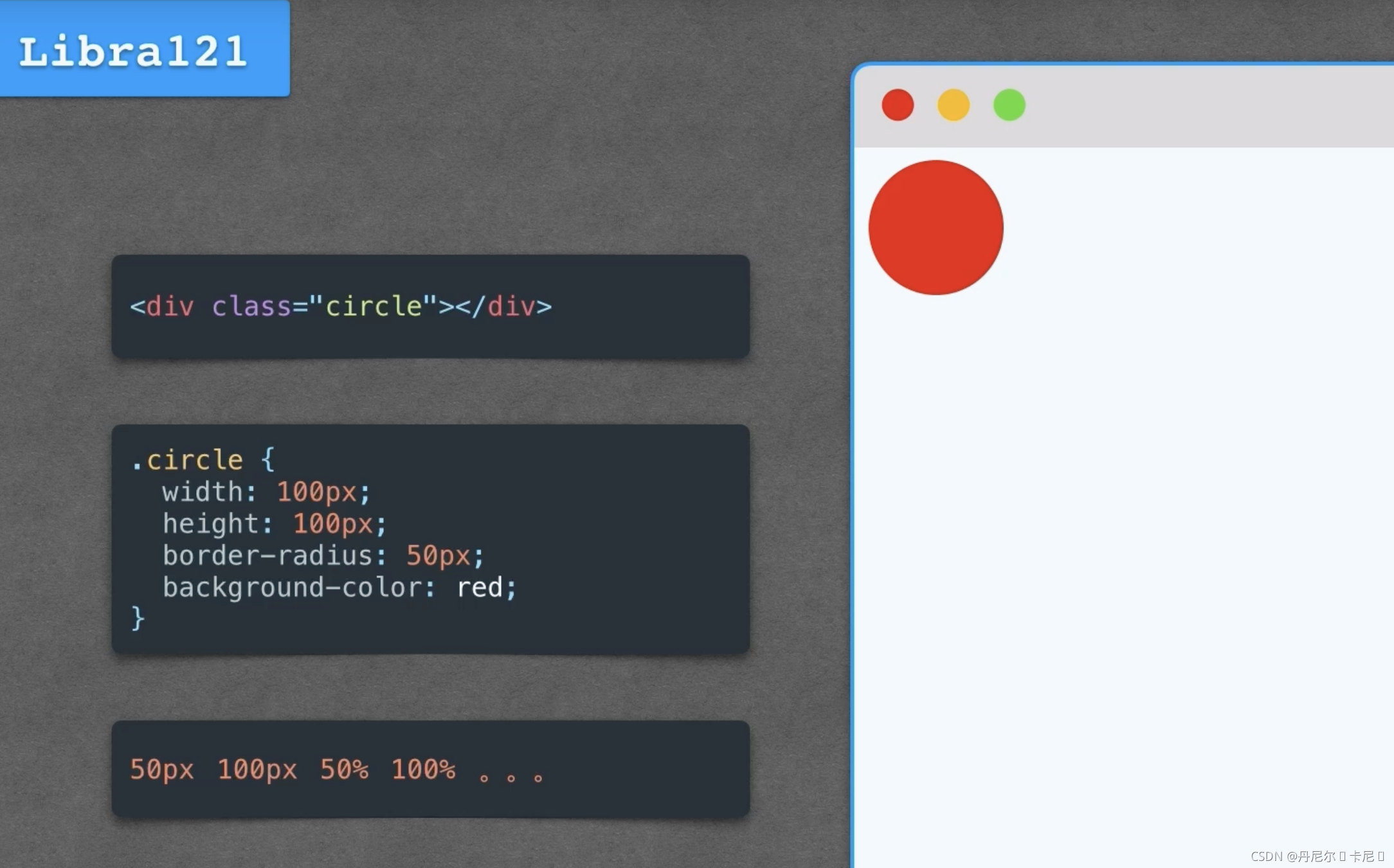Screen dimensions: 1394x868
Task: Click the '100%' value in bottom box
Action: click(x=423, y=769)
